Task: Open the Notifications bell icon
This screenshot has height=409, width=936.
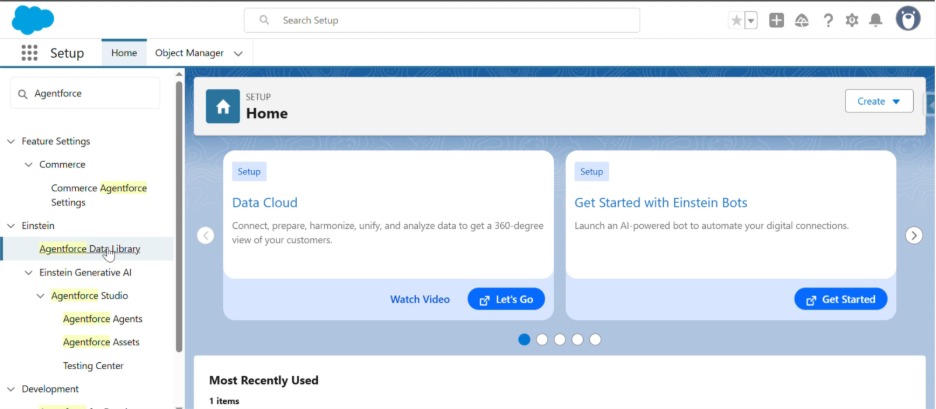Action: (x=876, y=20)
